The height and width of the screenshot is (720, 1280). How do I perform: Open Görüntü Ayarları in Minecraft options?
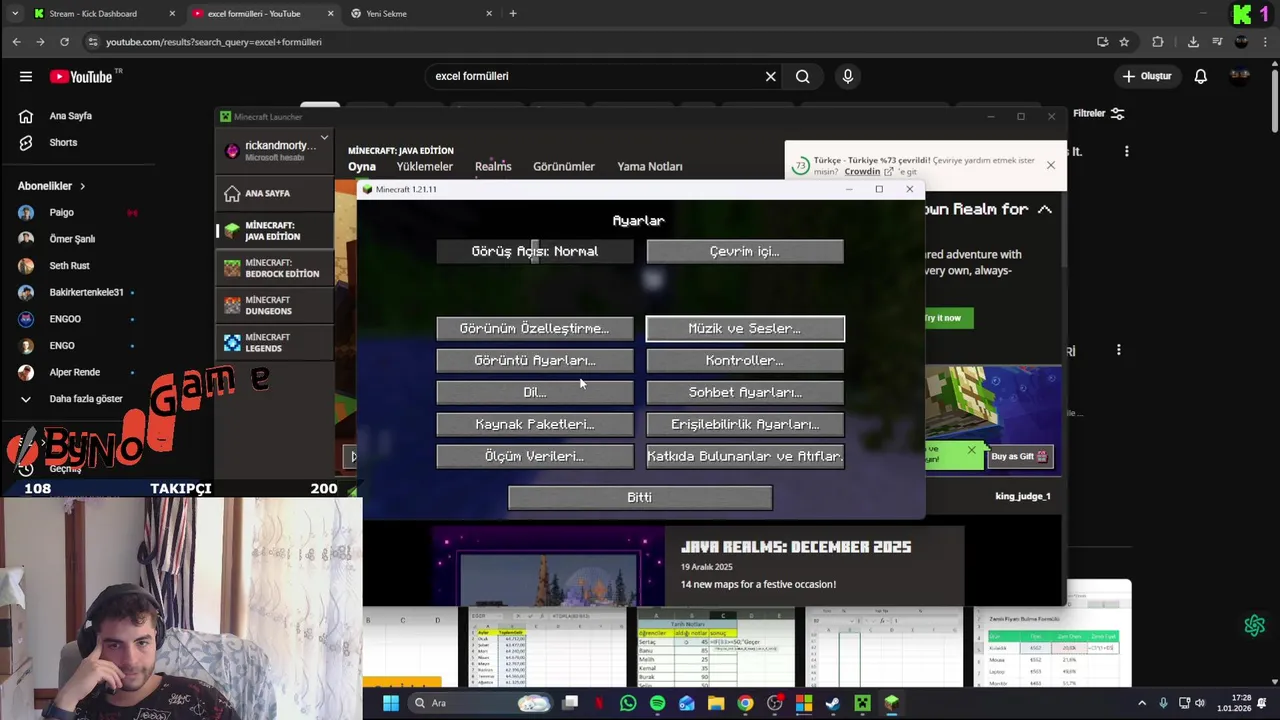535,360
